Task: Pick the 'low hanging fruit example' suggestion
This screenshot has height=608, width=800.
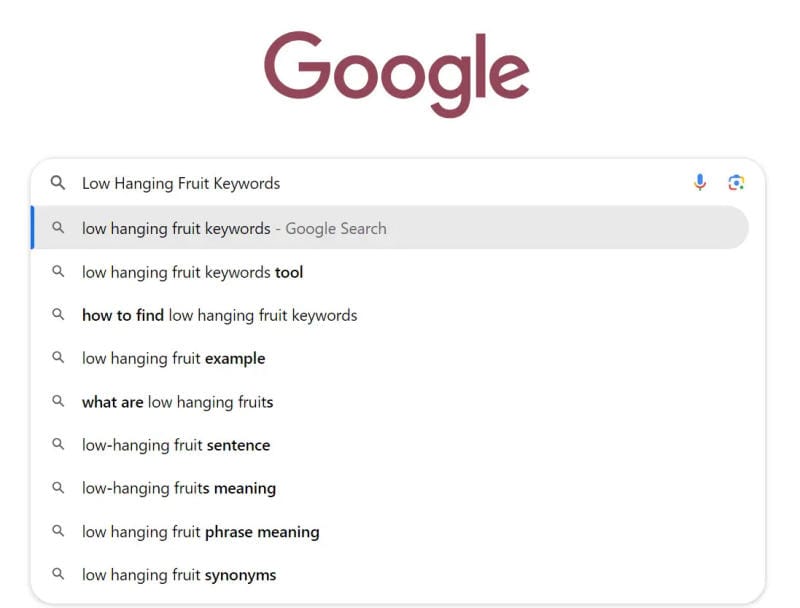Action: [x=173, y=358]
